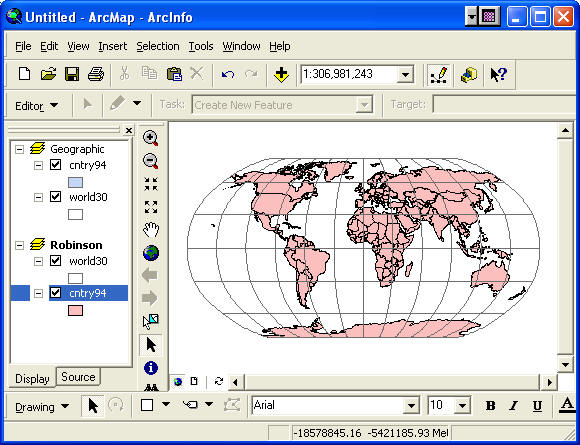
Task: Undo the last action with the blue arrow
Action: pyautogui.click(x=228, y=74)
